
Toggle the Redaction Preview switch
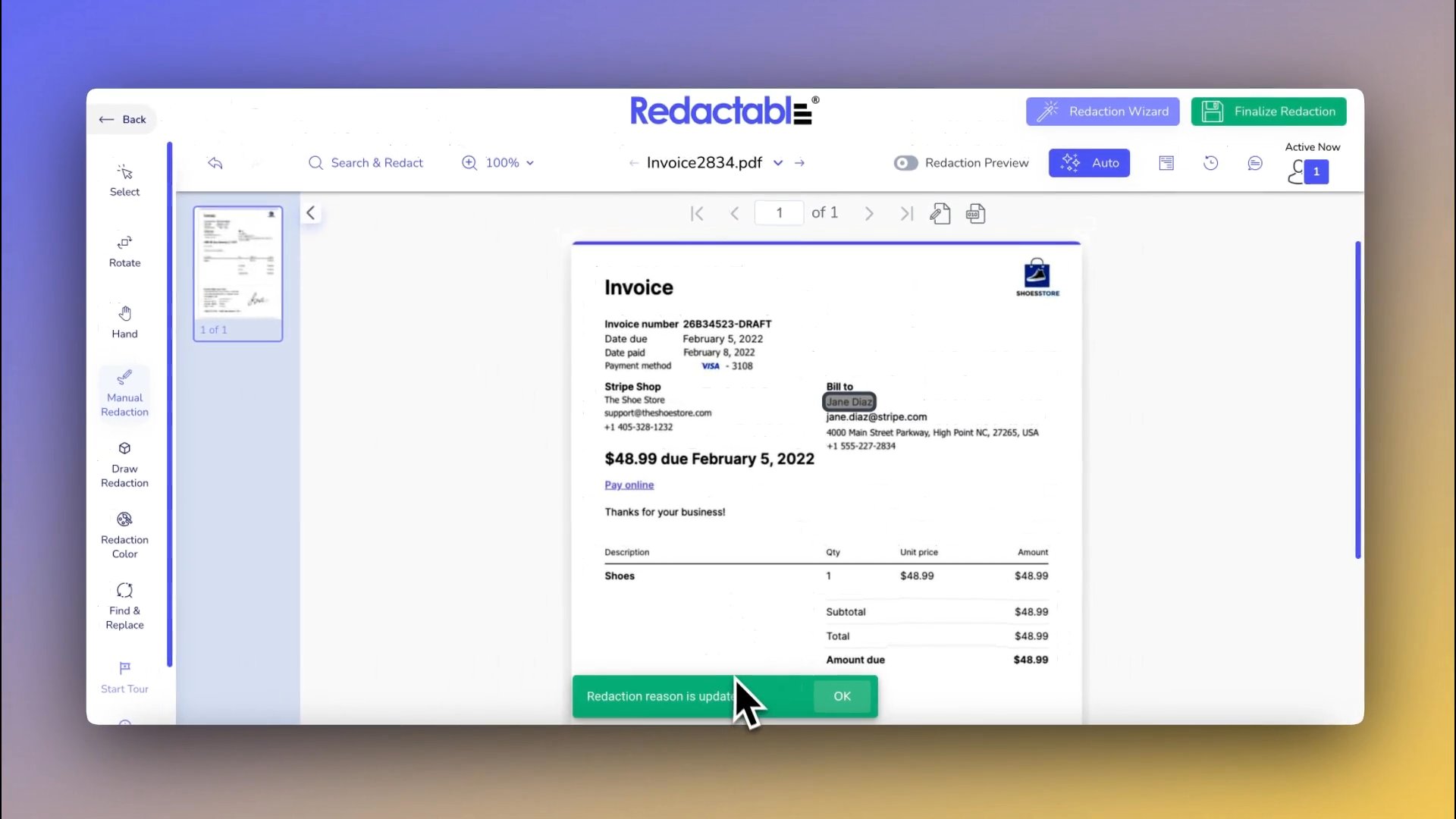pos(905,163)
